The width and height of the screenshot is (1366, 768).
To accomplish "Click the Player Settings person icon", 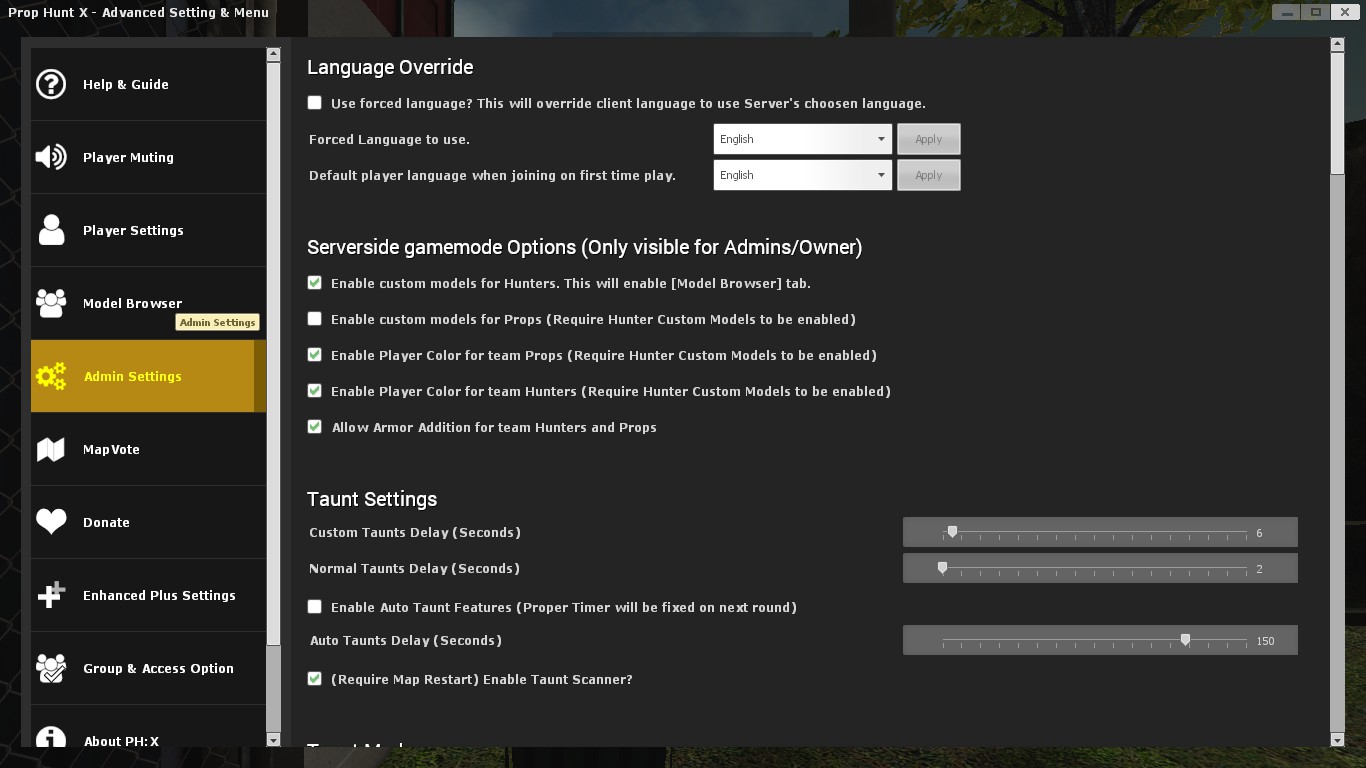I will coord(51,230).
